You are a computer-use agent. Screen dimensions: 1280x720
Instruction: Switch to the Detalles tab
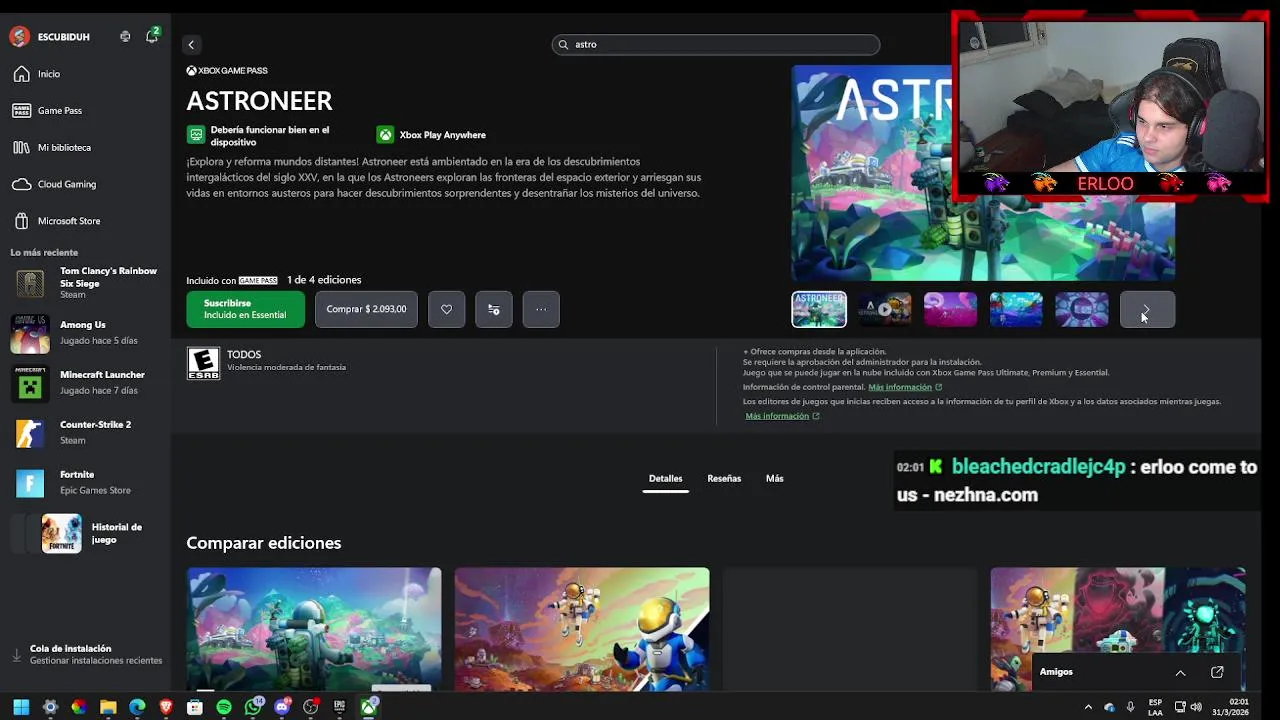[665, 479]
